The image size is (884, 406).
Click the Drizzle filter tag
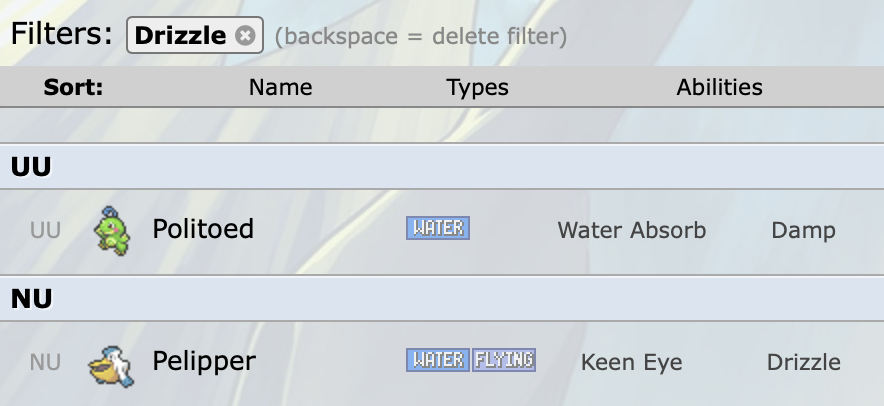[x=181, y=36]
